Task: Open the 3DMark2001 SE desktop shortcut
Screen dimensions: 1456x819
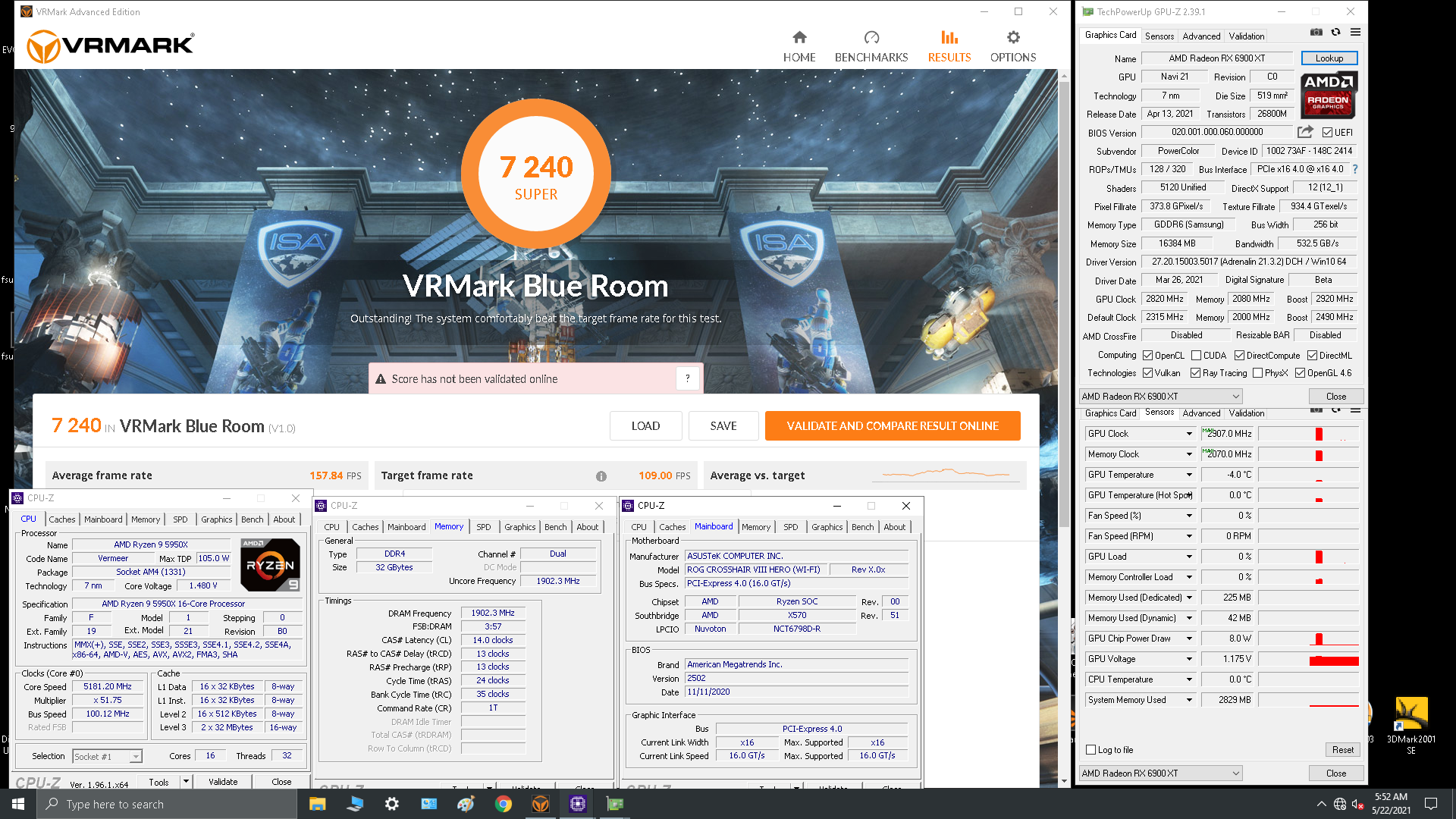Action: pos(1410,725)
